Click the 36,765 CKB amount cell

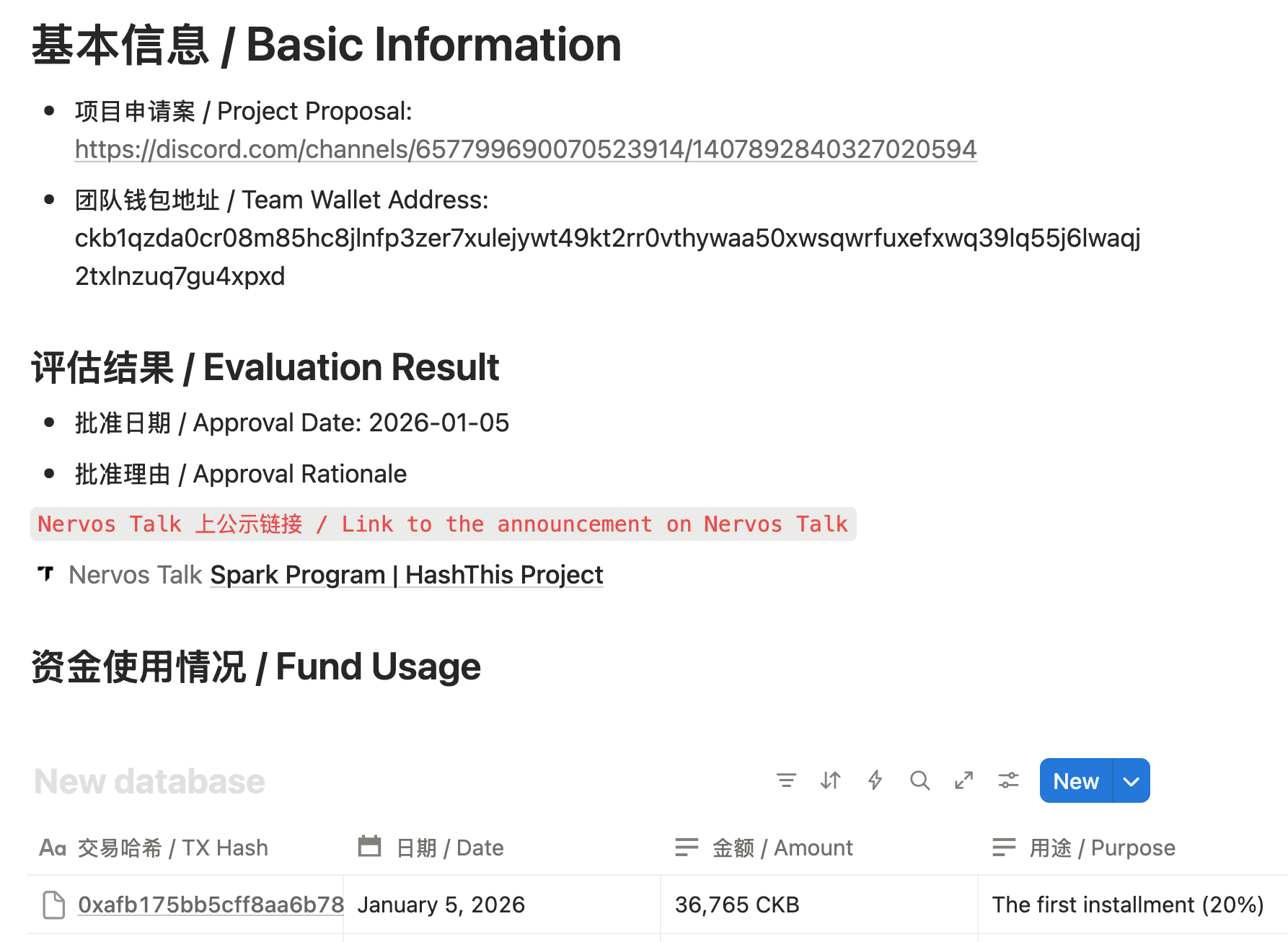click(x=819, y=905)
